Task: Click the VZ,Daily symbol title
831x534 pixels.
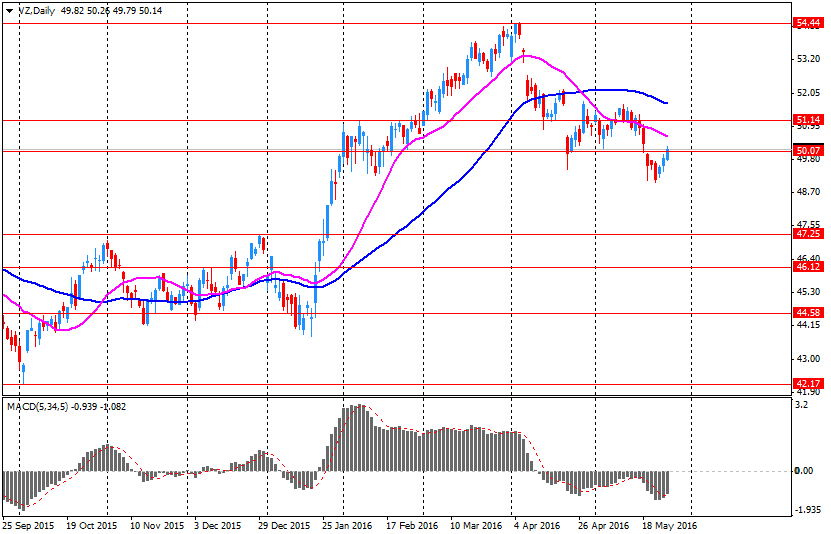Action: click(37, 11)
